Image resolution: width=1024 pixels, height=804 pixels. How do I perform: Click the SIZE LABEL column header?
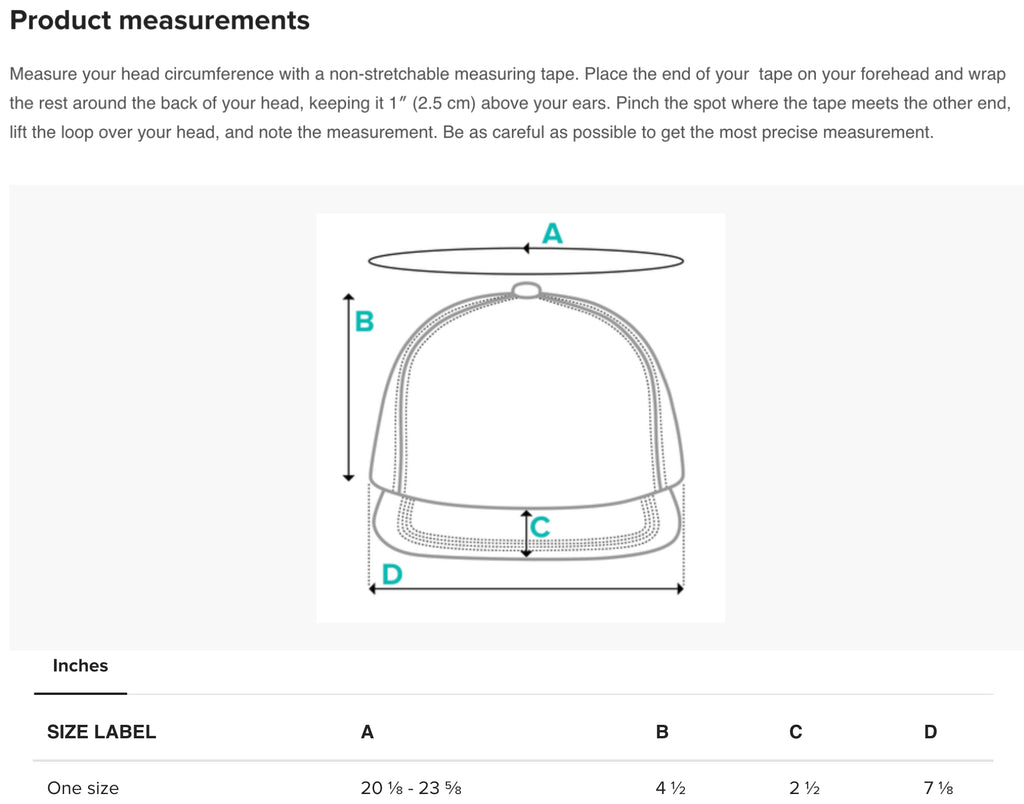click(101, 732)
